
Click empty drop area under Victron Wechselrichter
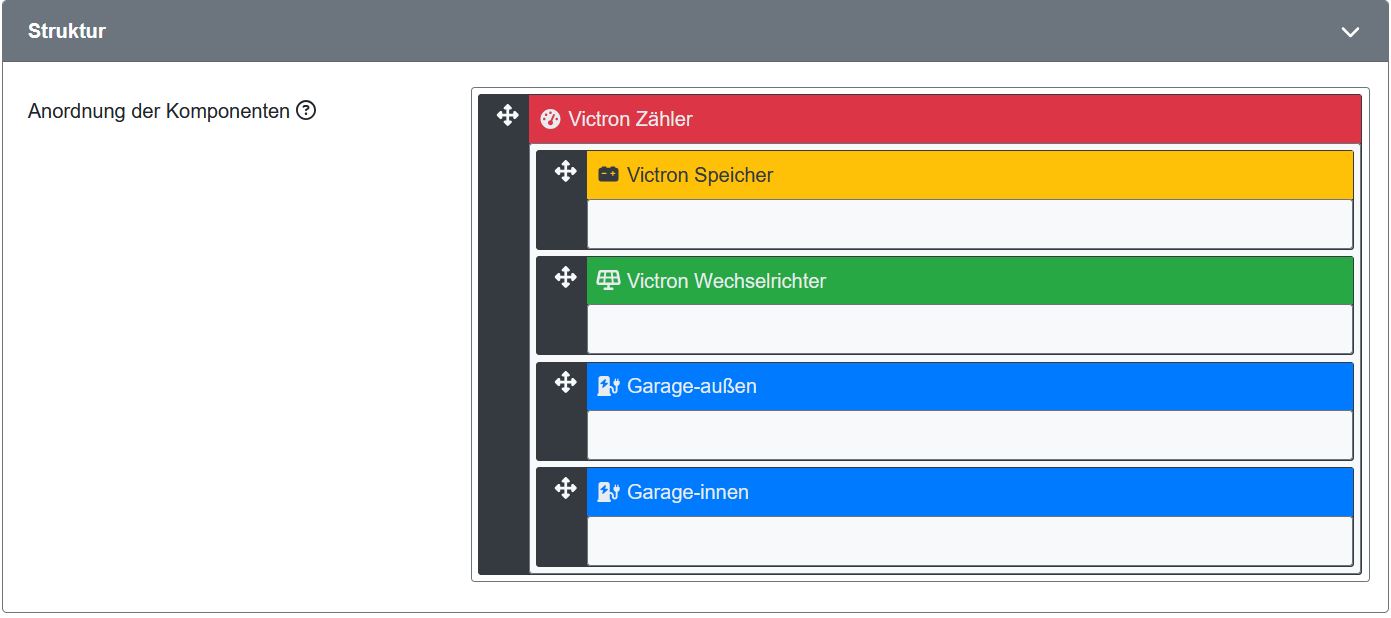(x=969, y=329)
